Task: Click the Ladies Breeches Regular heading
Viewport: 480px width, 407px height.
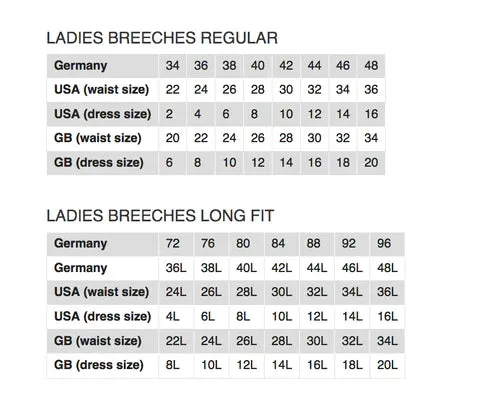Action: 162,38
